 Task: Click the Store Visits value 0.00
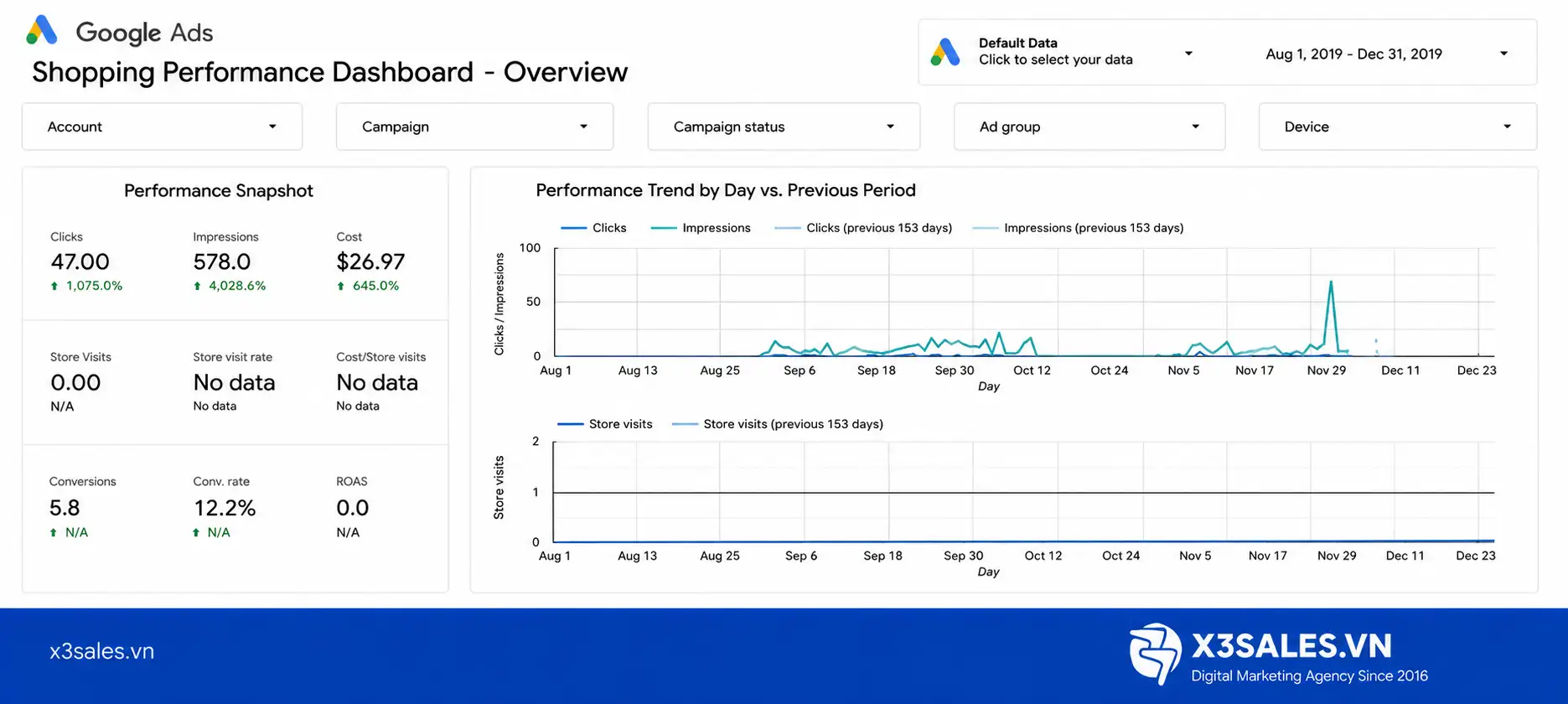[75, 382]
